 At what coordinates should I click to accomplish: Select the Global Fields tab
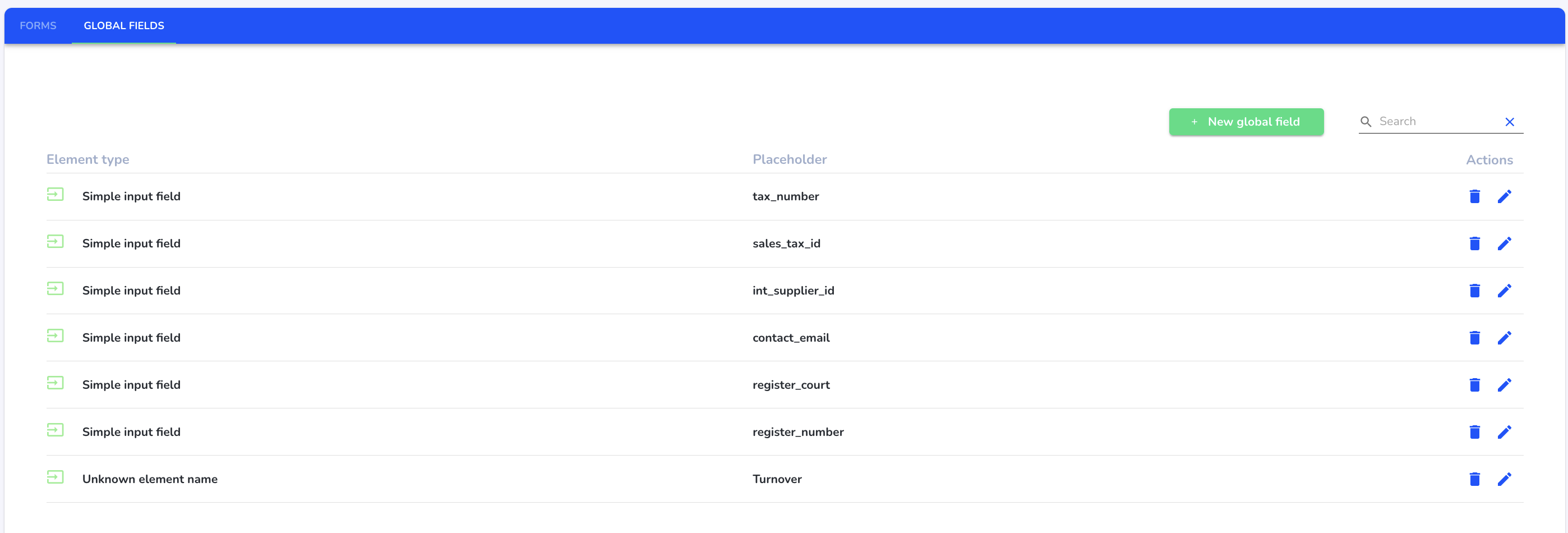(x=123, y=26)
